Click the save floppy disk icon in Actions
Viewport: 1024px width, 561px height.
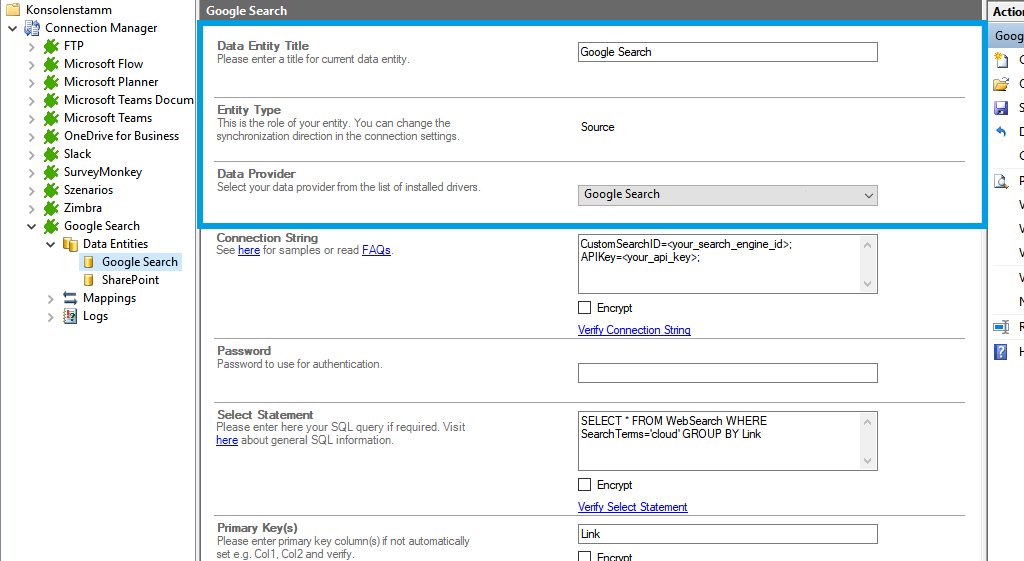[x=1001, y=108]
